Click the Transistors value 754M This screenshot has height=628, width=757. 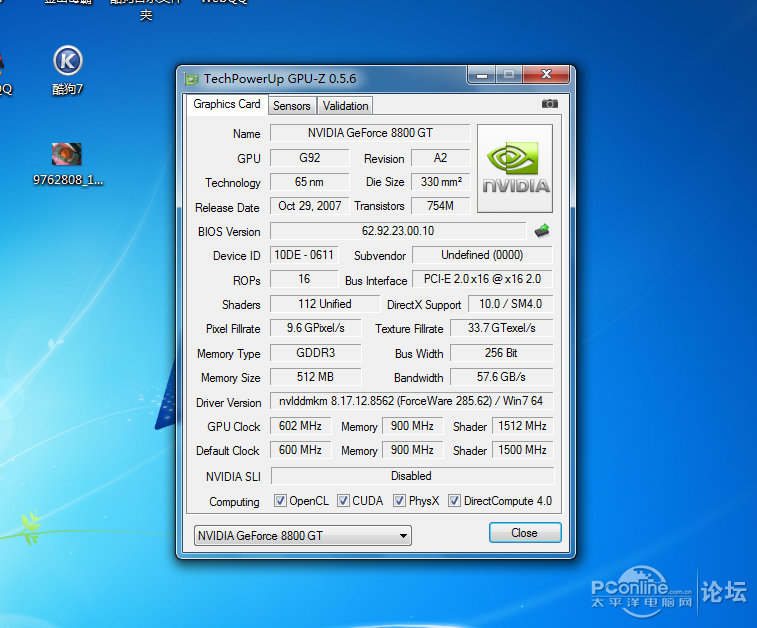(x=440, y=206)
